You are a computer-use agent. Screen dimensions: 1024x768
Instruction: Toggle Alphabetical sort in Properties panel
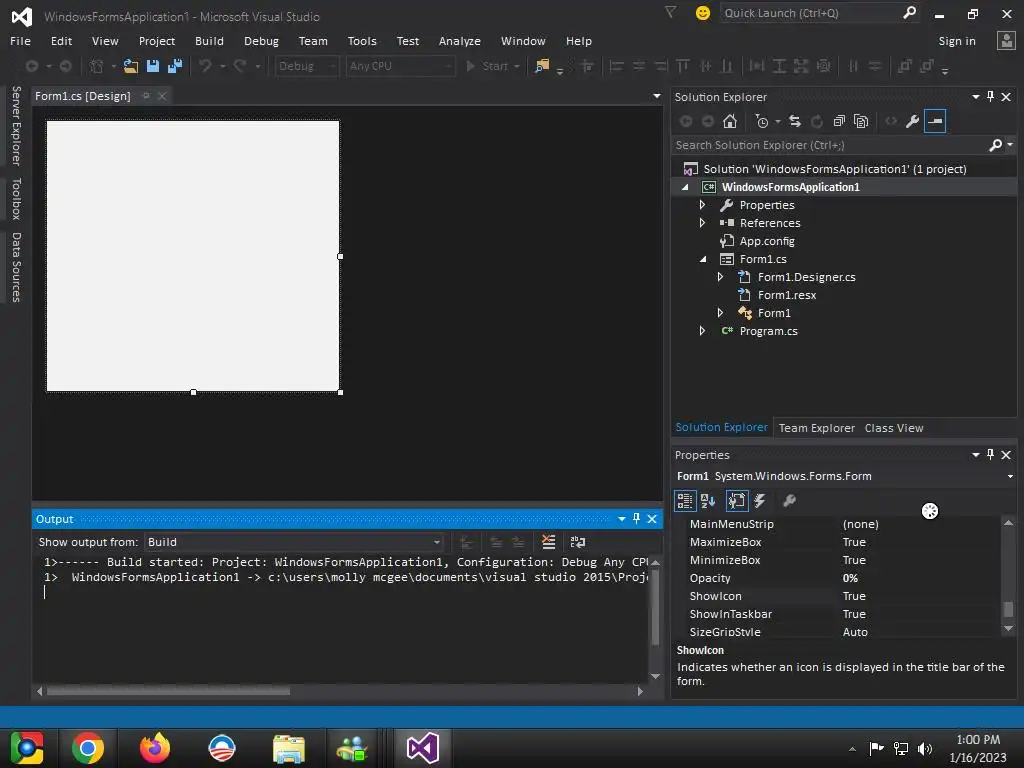pos(708,501)
